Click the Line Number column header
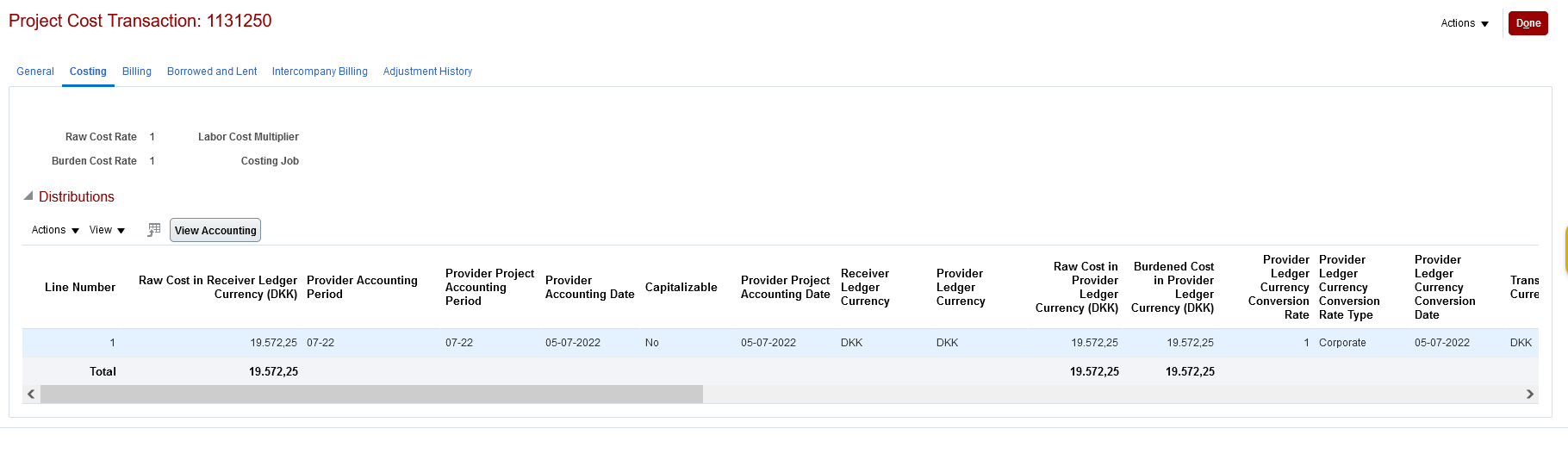The image size is (1568, 466). tap(80, 288)
